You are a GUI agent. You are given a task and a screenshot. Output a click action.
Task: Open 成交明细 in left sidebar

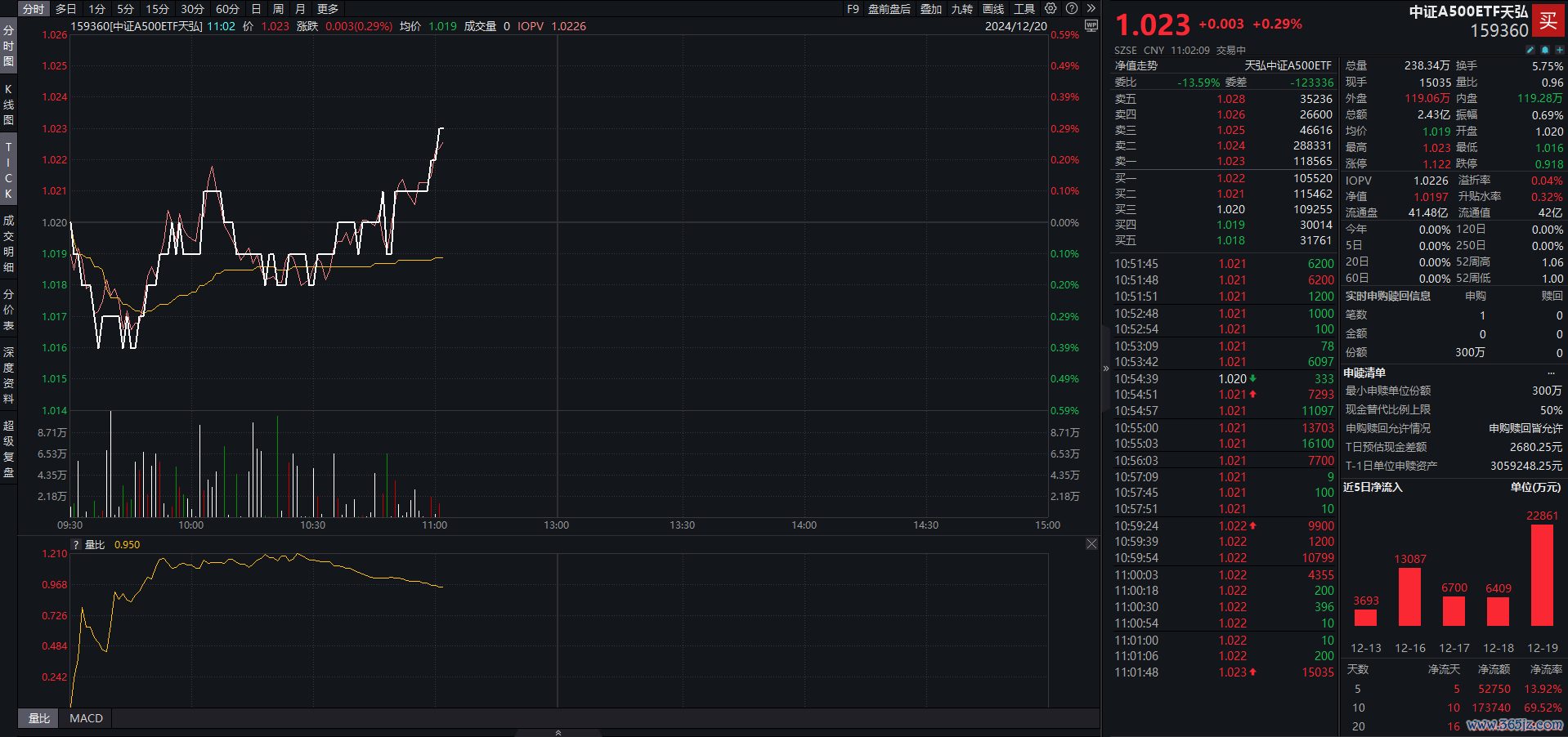tap(8, 243)
